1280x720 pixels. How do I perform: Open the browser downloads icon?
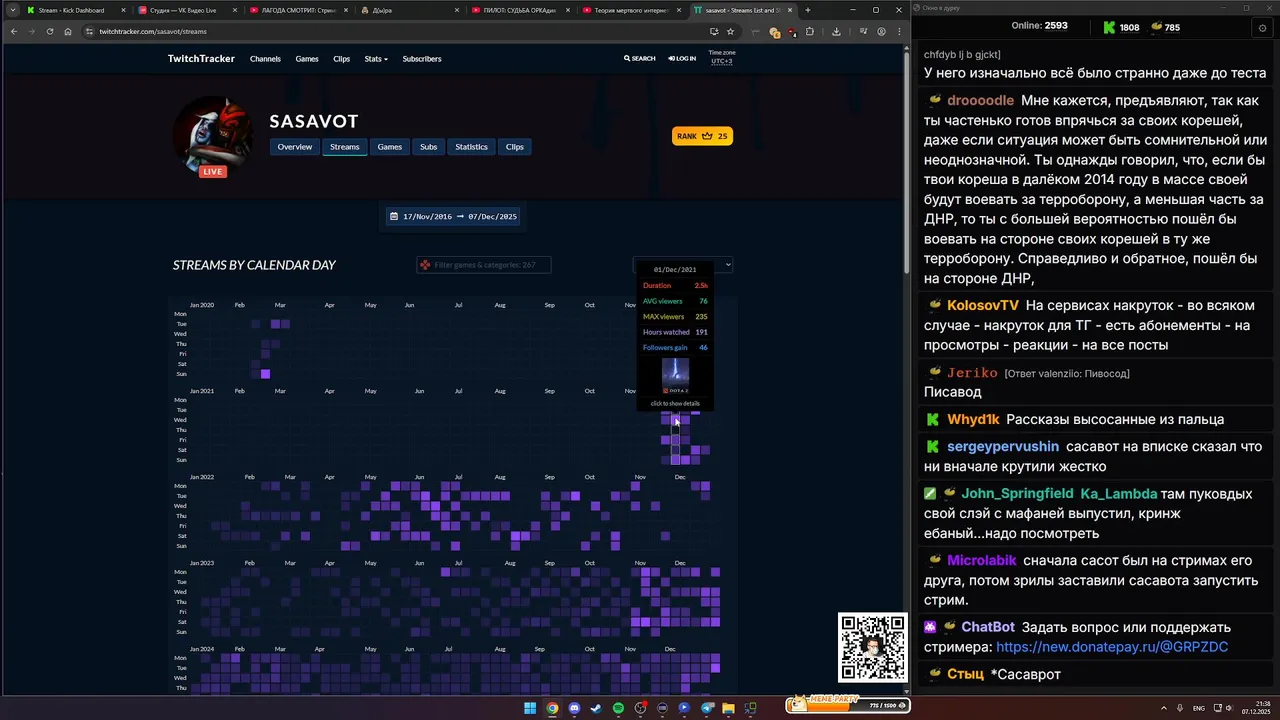(x=836, y=31)
